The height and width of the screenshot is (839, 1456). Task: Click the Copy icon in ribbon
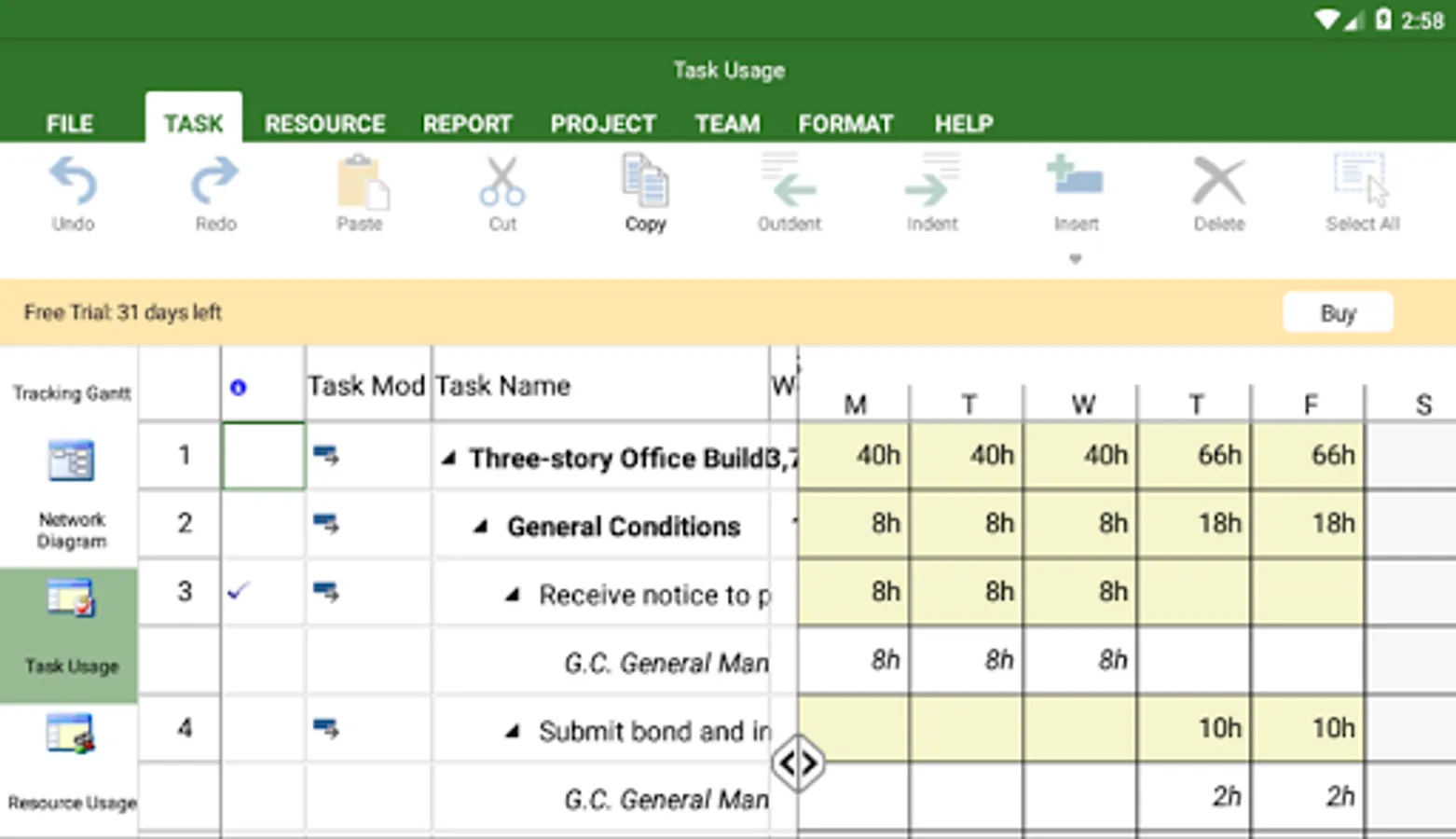(645, 181)
